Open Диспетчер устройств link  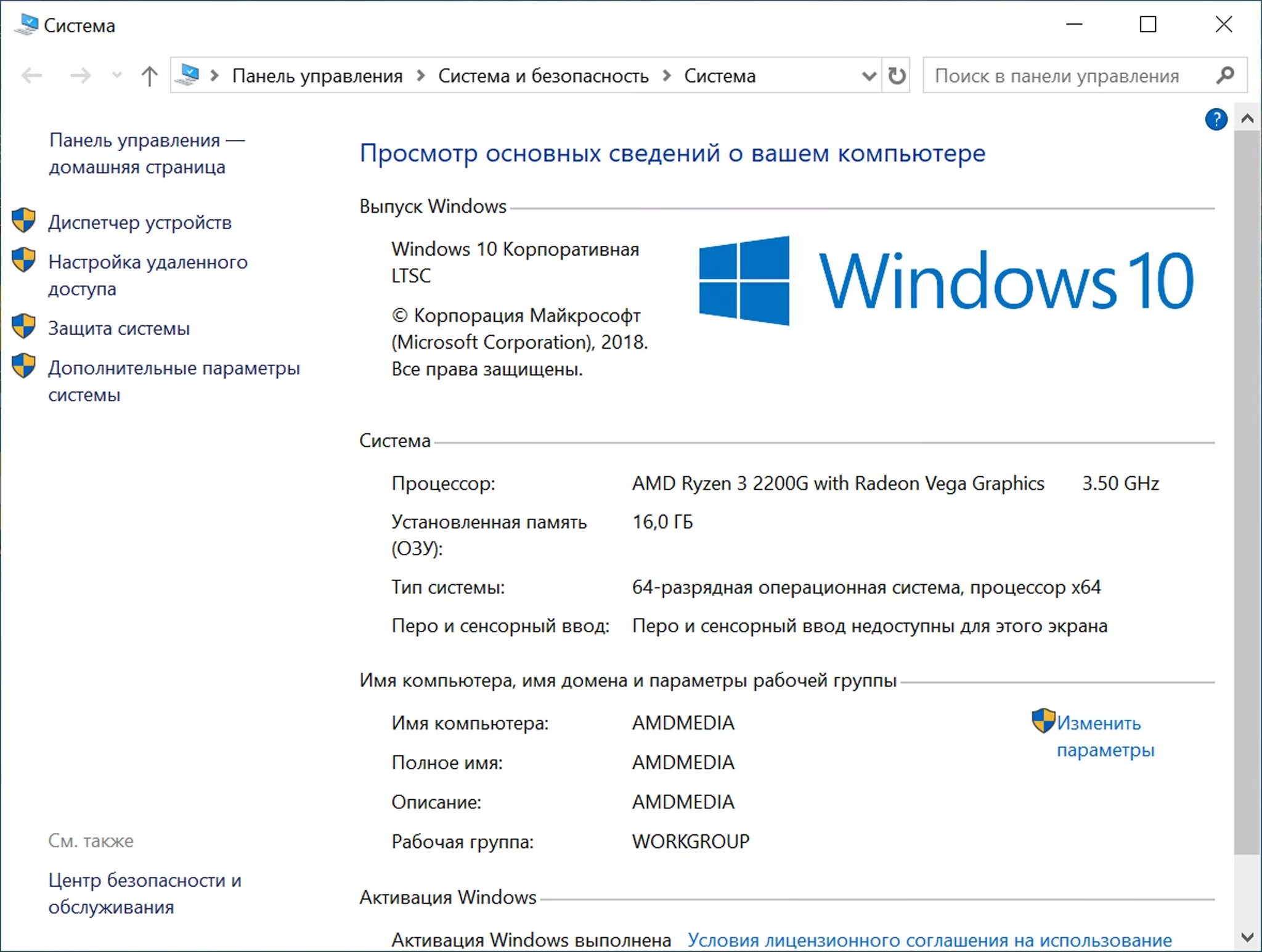(140, 222)
